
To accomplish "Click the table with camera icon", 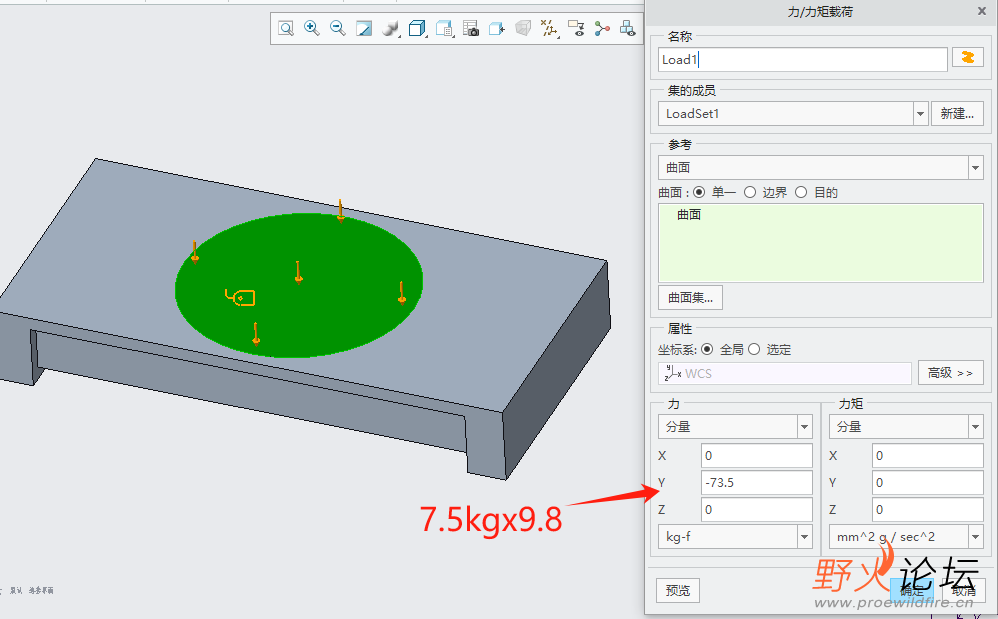I will point(470,28).
